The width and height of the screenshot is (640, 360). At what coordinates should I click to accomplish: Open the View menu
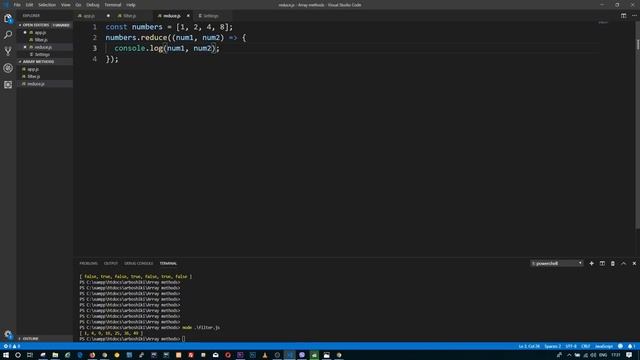[x=66, y=5]
